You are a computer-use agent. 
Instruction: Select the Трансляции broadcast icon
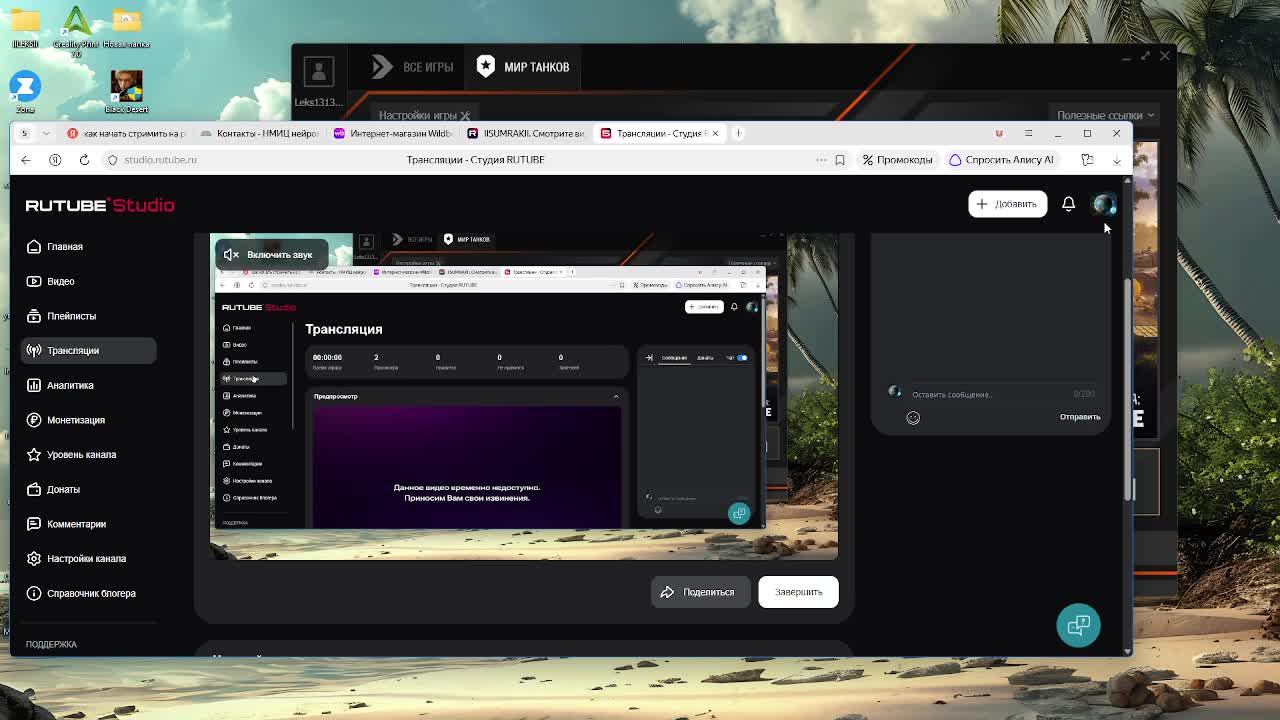click(x=34, y=351)
